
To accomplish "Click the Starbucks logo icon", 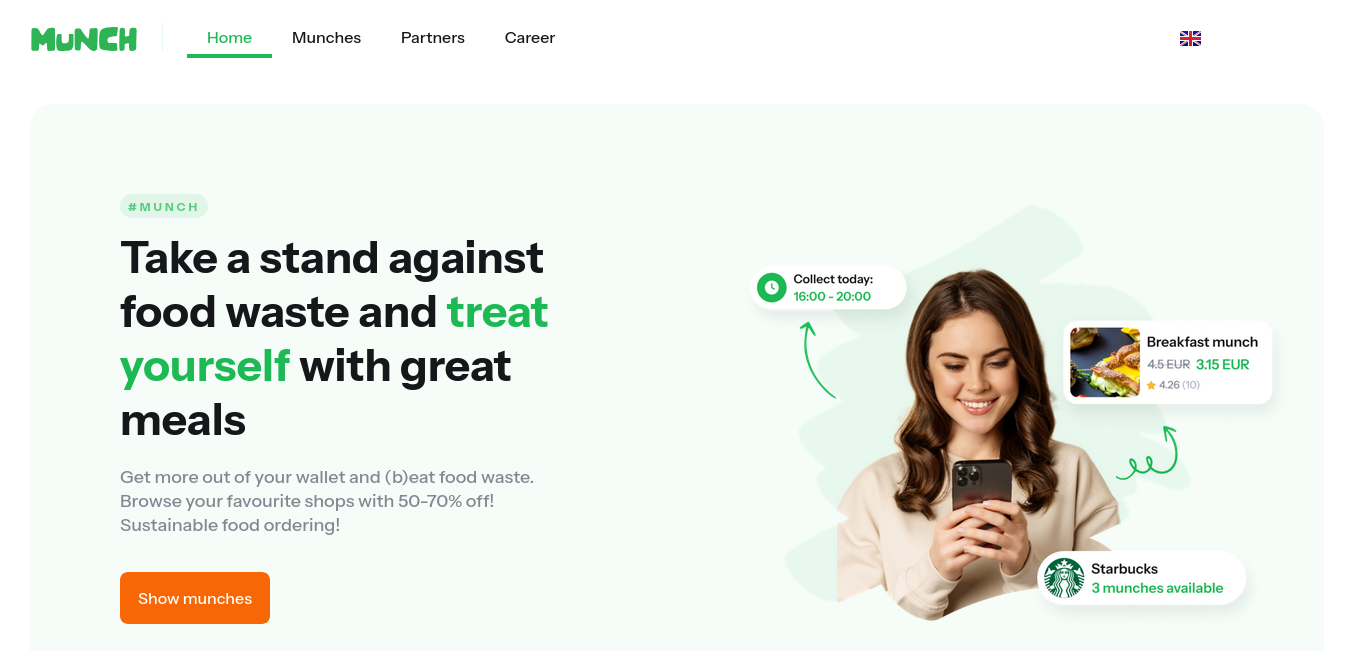I will 1064,578.
